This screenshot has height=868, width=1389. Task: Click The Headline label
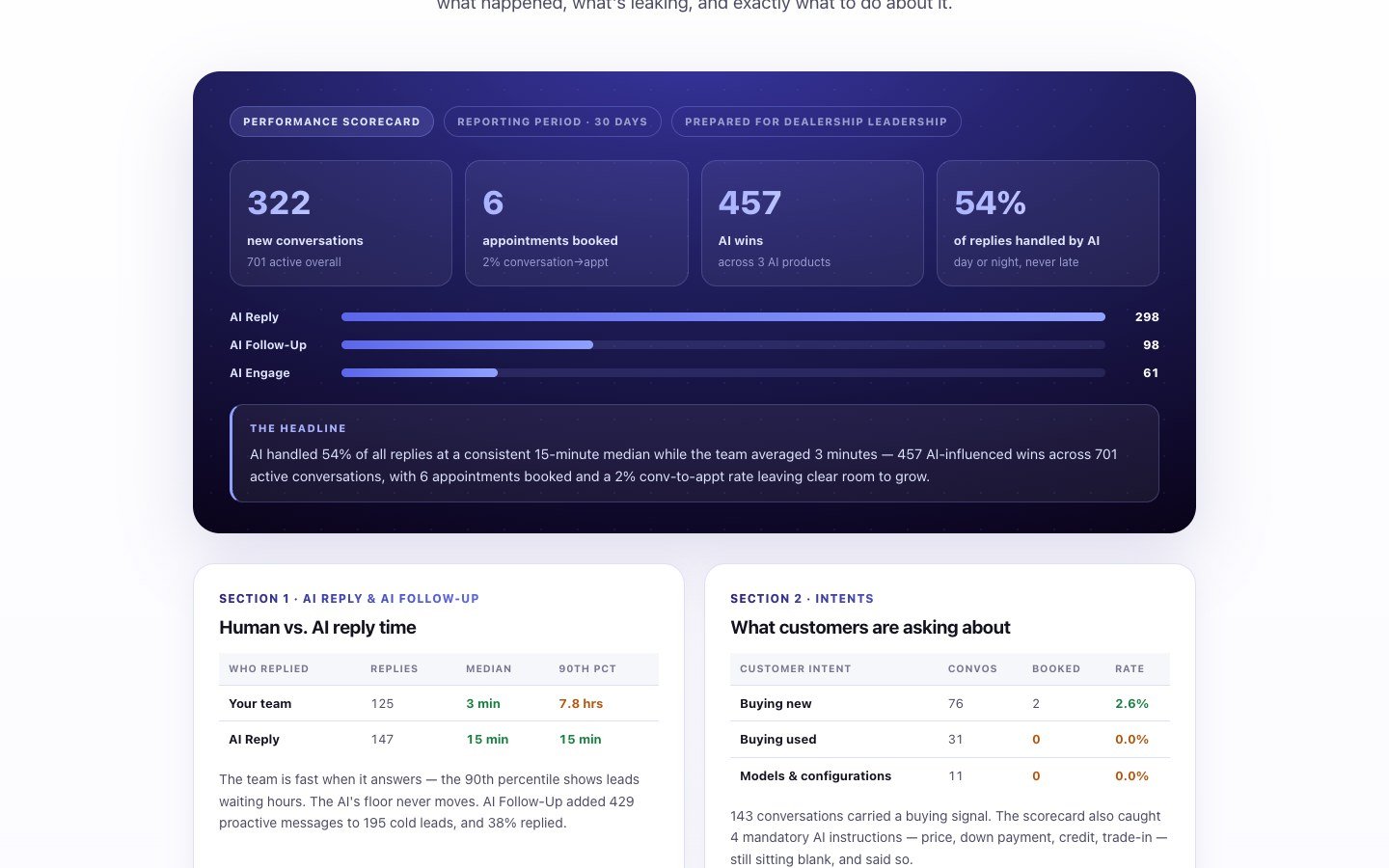coord(298,428)
